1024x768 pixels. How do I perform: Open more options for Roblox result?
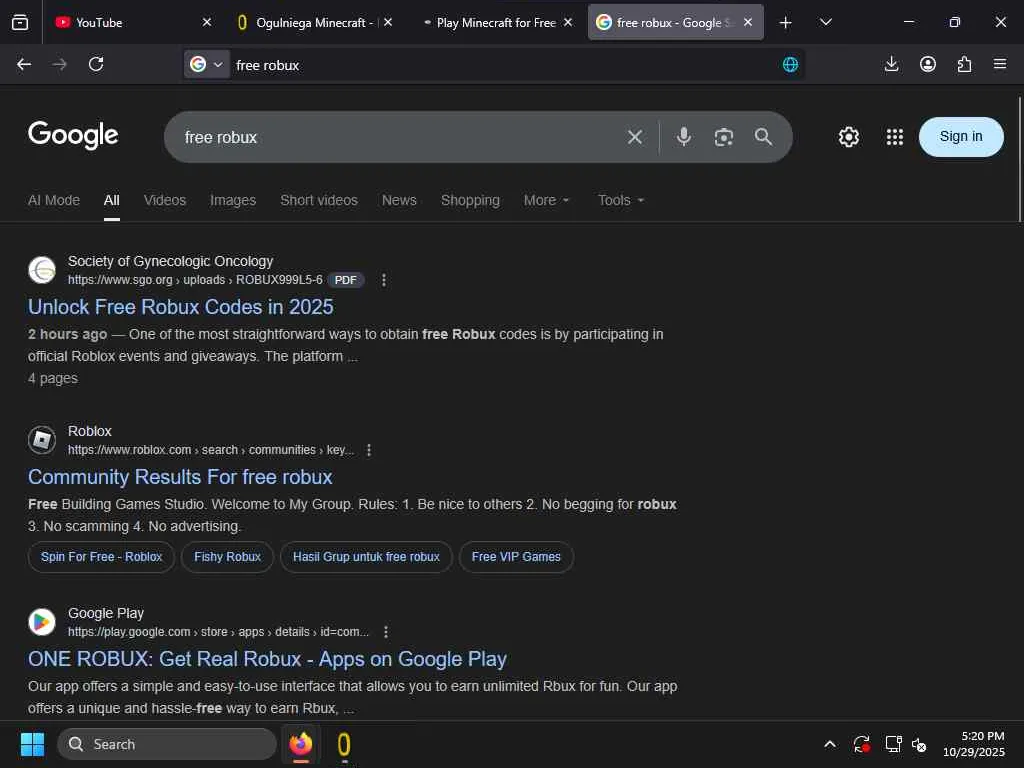[x=369, y=450]
